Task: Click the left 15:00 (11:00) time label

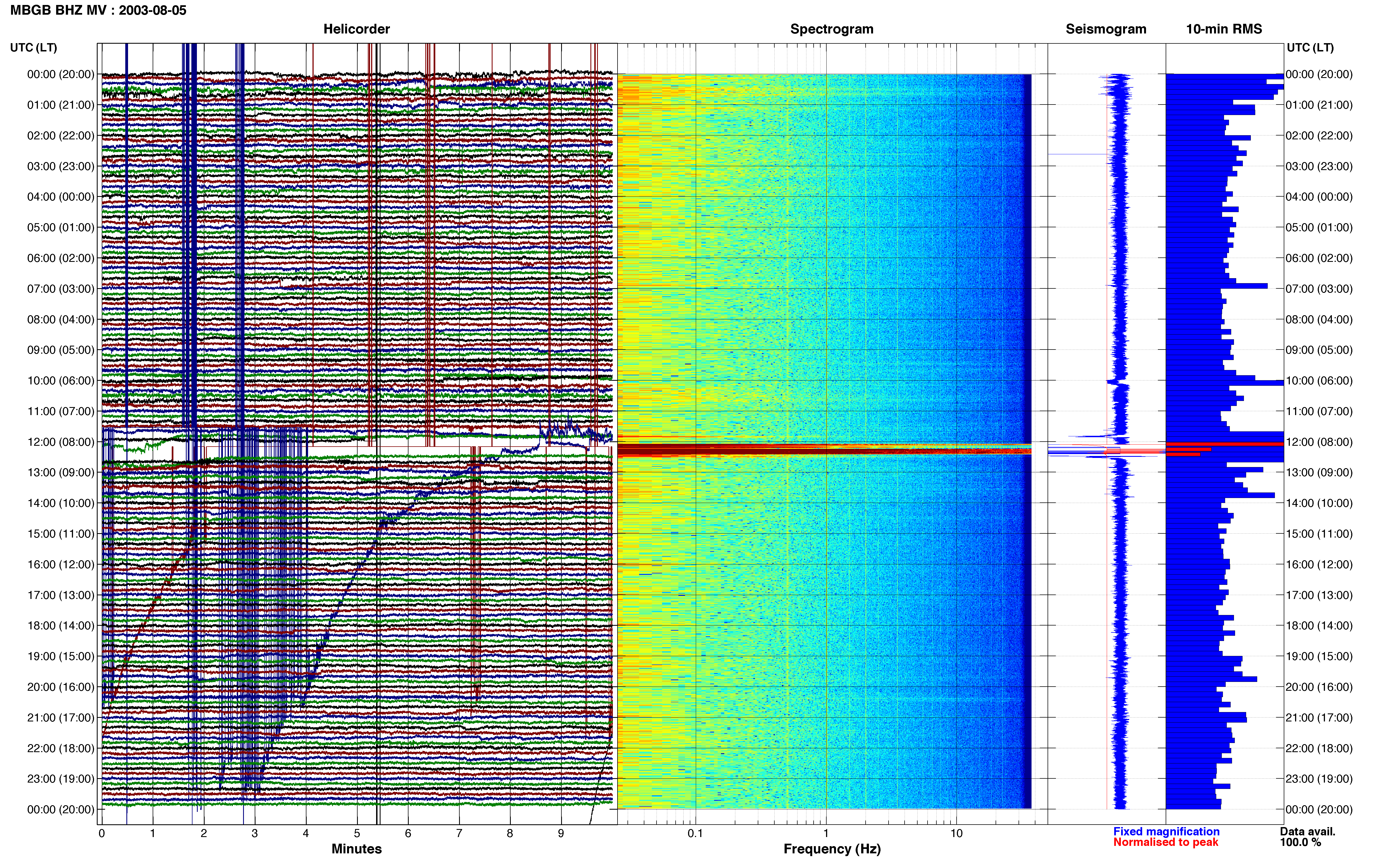Action: (61, 534)
